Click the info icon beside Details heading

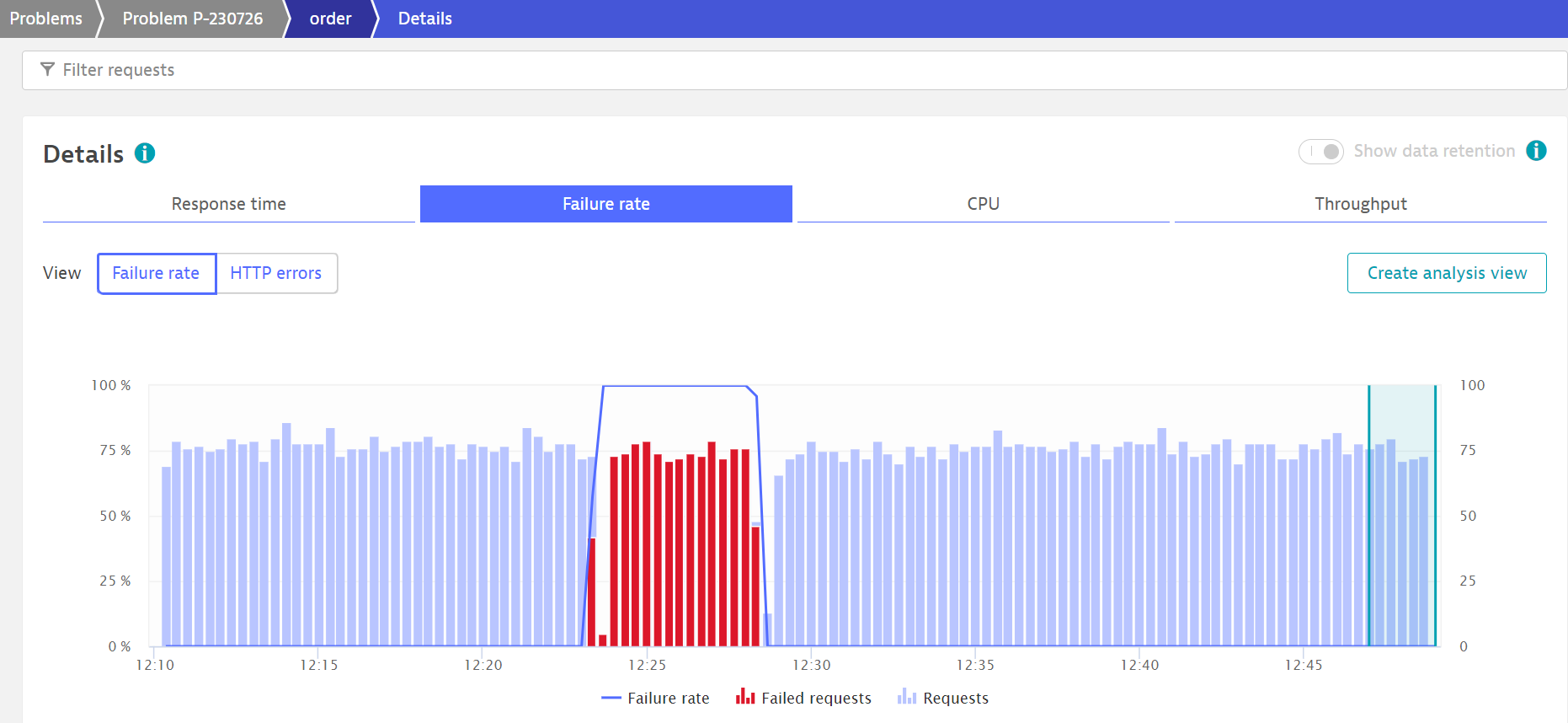click(x=145, y=153)
